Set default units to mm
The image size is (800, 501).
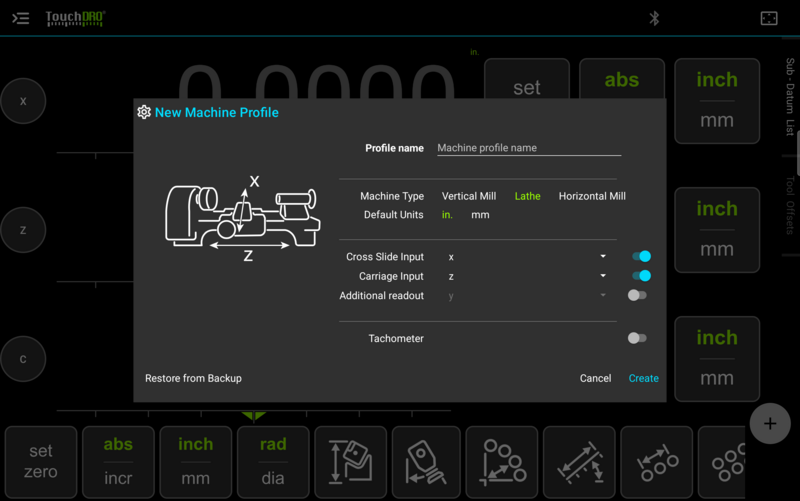pyautogui.click(x=480, y=215)
